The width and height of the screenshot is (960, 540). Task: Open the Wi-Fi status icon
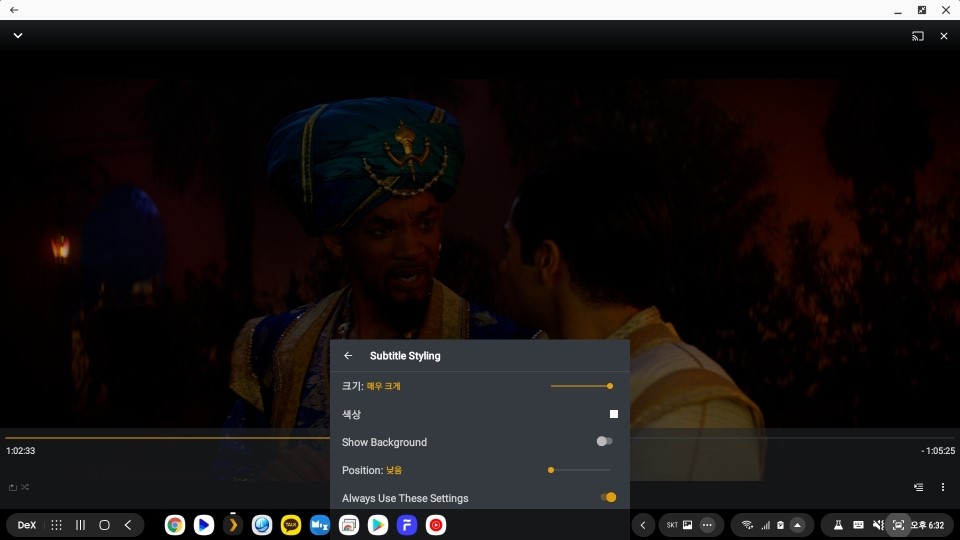coord(747,525)
